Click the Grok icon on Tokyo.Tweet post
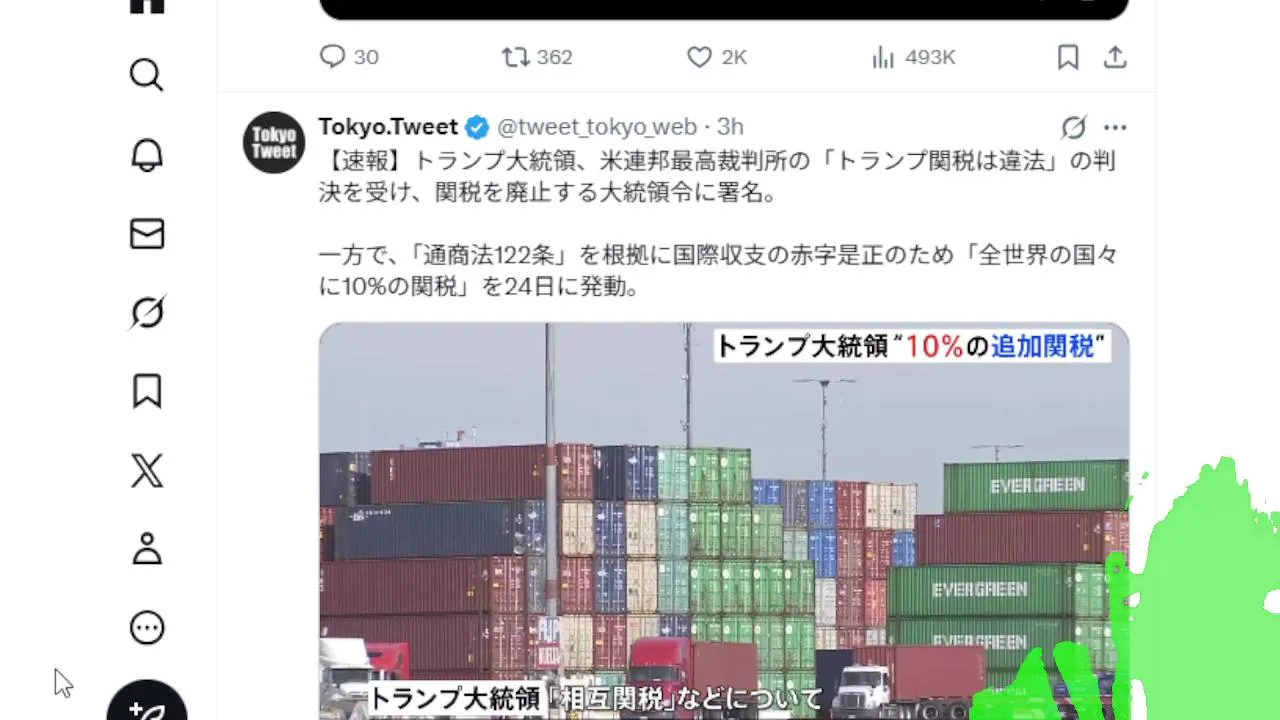 [x=1073, y=127]
